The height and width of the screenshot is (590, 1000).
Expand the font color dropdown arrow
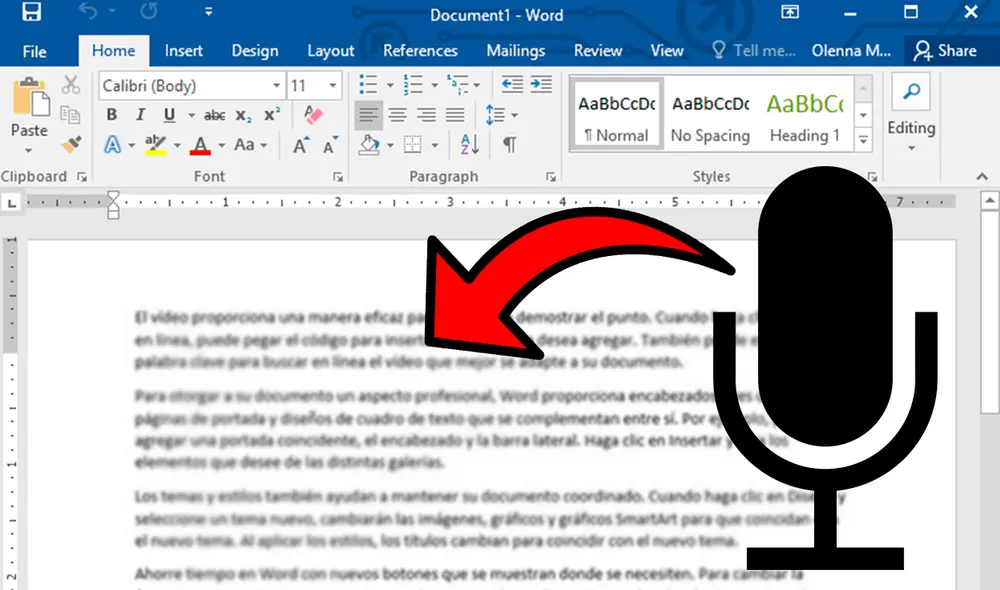click(221, 144)
